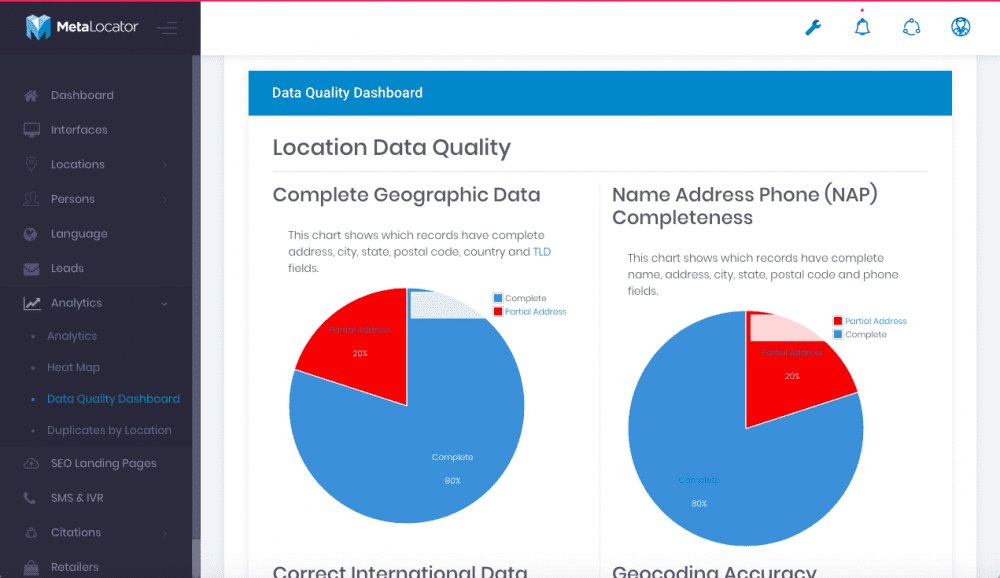Toggle Complete legend in NAP chart
This screenshot has height=578, width=1000.
coord(860,334)
